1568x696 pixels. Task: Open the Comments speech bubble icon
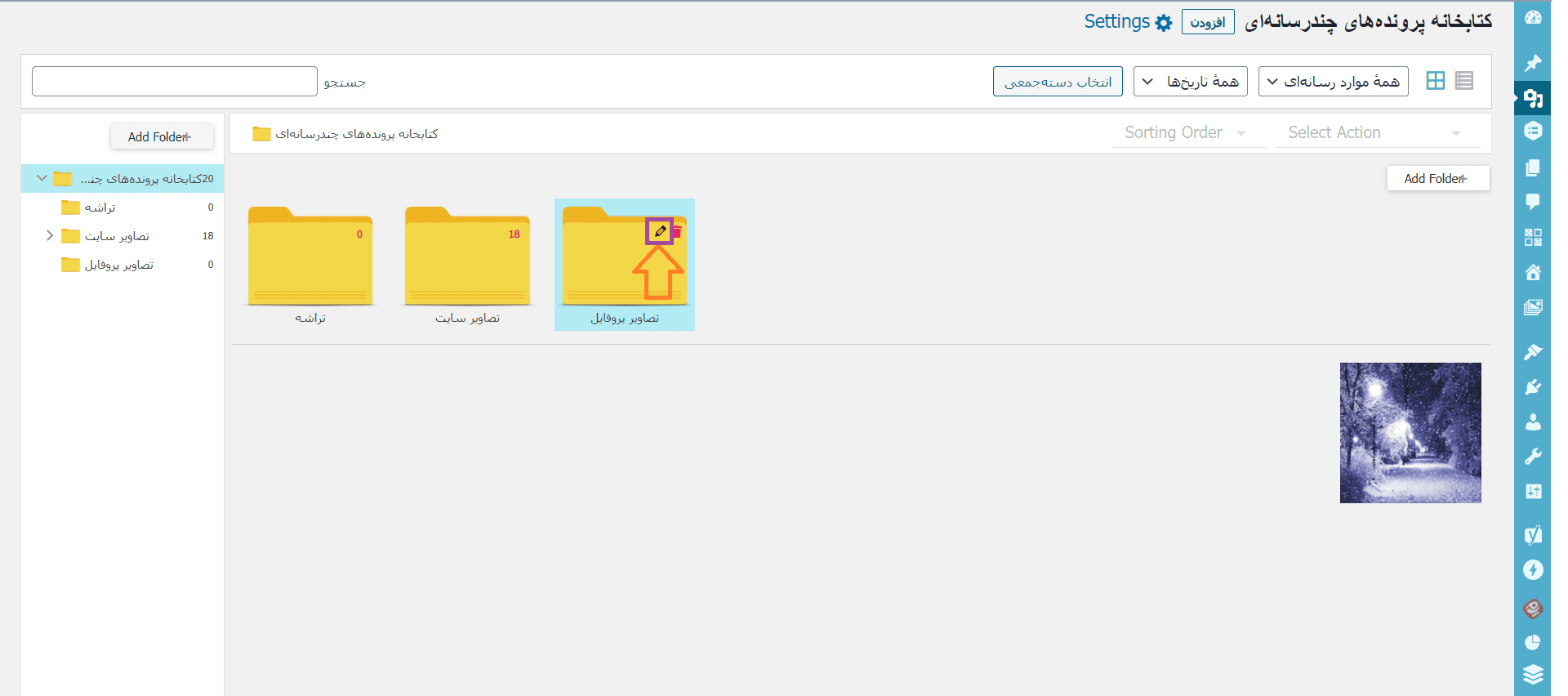point(1533,202)
